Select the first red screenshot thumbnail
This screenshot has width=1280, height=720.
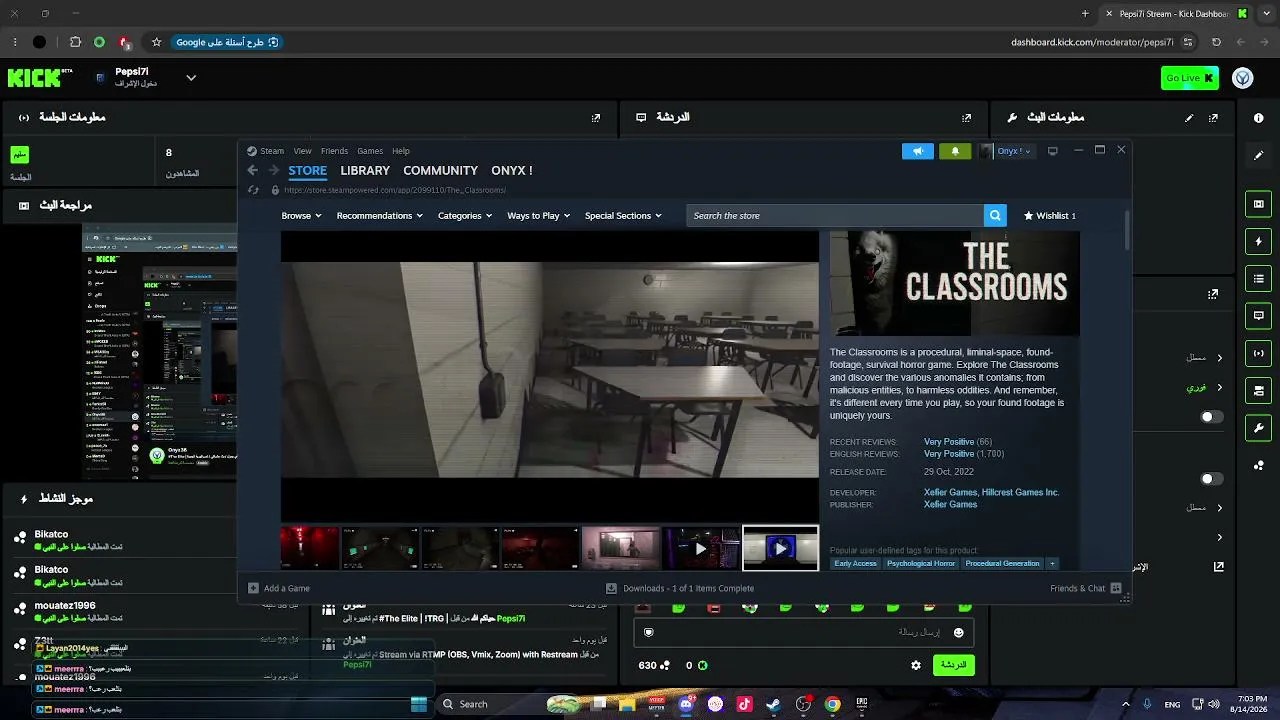pyautogui.click(x=310, y=548)
